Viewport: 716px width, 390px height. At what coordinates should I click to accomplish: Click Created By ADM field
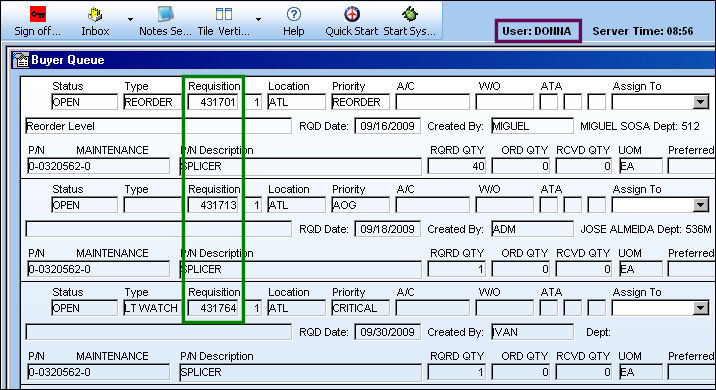tap(532, 229)
